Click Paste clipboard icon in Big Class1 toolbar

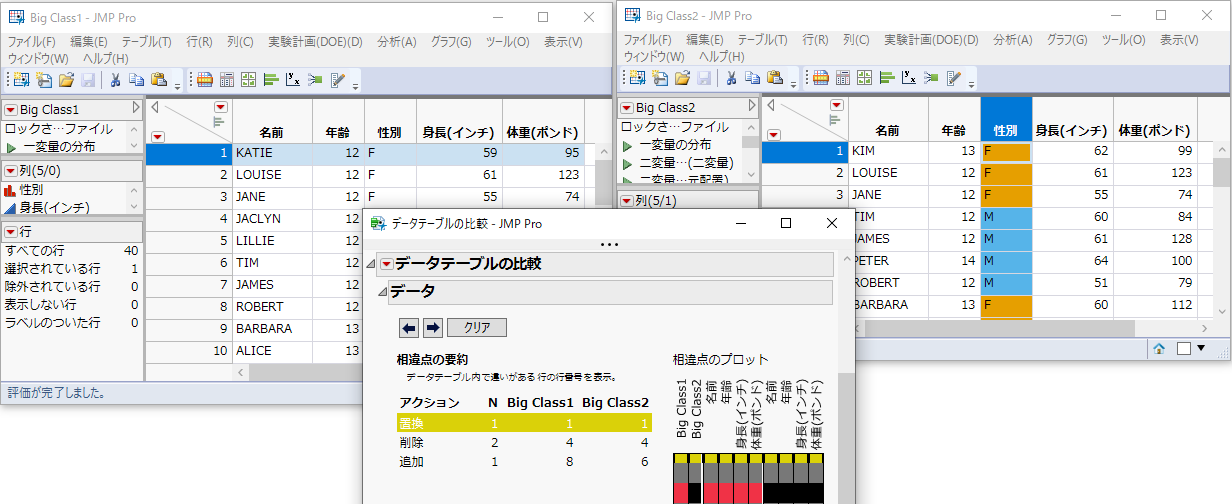158,80
